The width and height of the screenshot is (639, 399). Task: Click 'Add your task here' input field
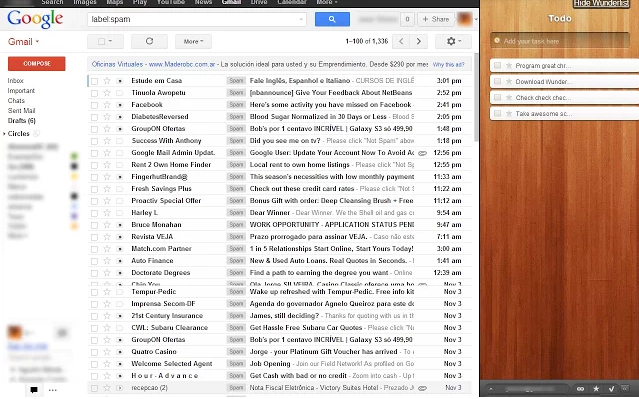coord(560,41)
